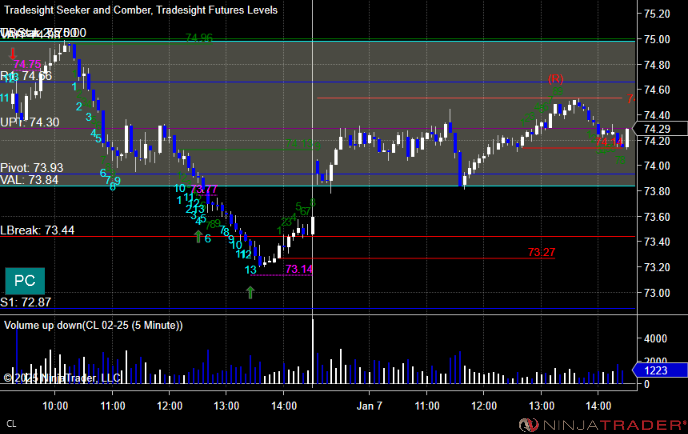
Task: Click the magenta 73.14 price label
Action: pos(299,269)
